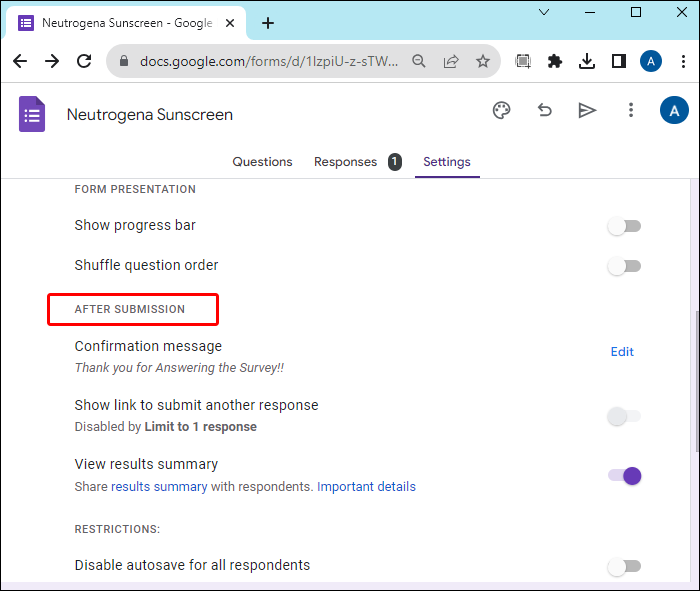The width and height of the screenshot is (700, 591).
Task: Click the page vertical scrollbar thumb
Action: tap(696, 382)
